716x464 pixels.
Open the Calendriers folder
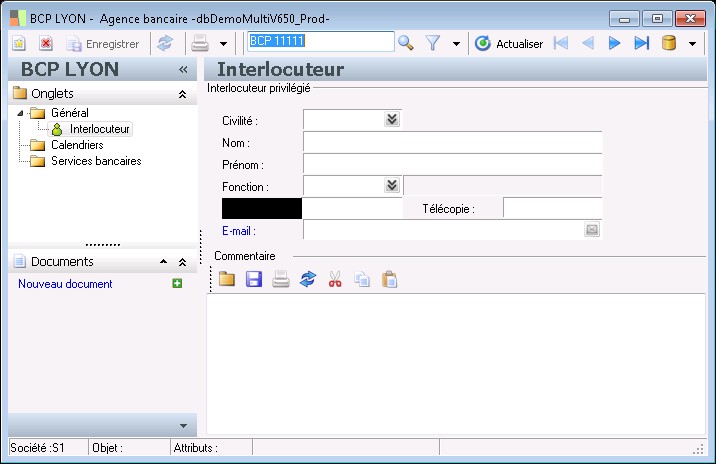(67, 145)
